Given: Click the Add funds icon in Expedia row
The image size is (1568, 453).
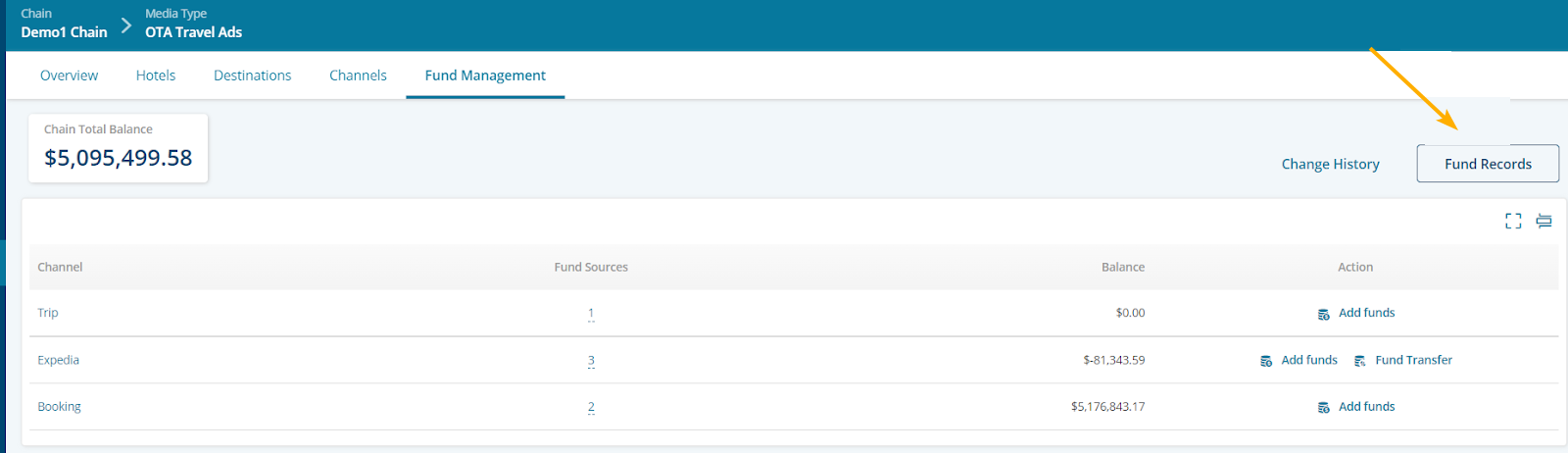Looking at the screenshot, I should pos(1266,361).
